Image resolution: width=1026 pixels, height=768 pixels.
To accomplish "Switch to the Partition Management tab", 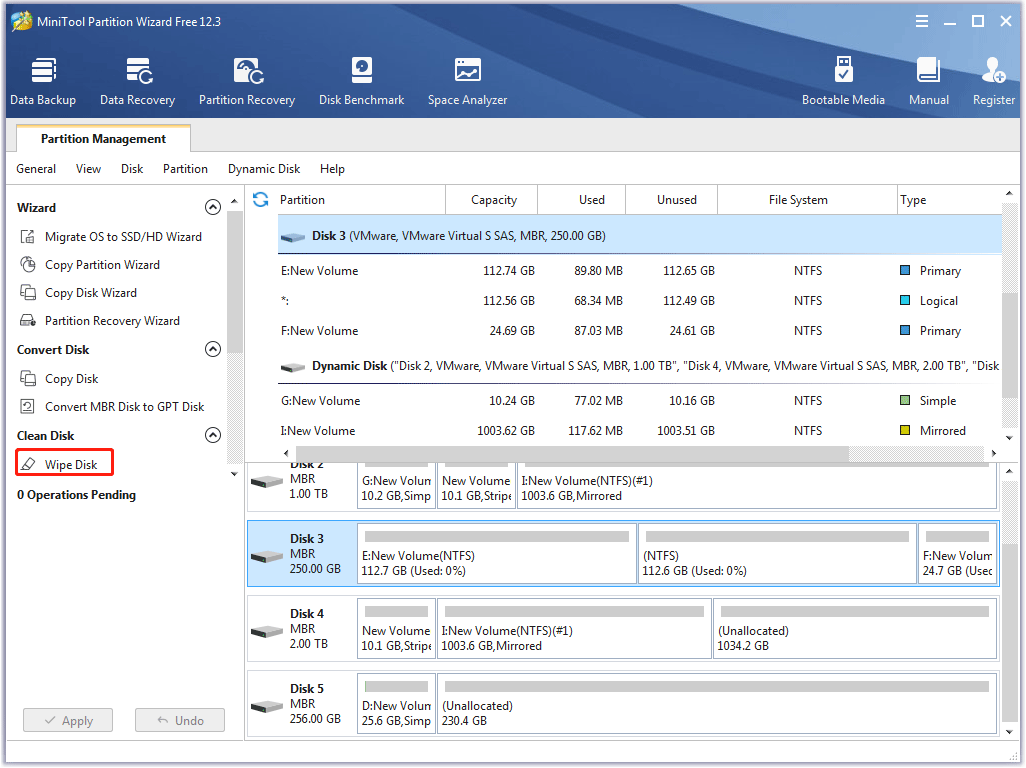I will pyautogui.click(x=102, y=138).
